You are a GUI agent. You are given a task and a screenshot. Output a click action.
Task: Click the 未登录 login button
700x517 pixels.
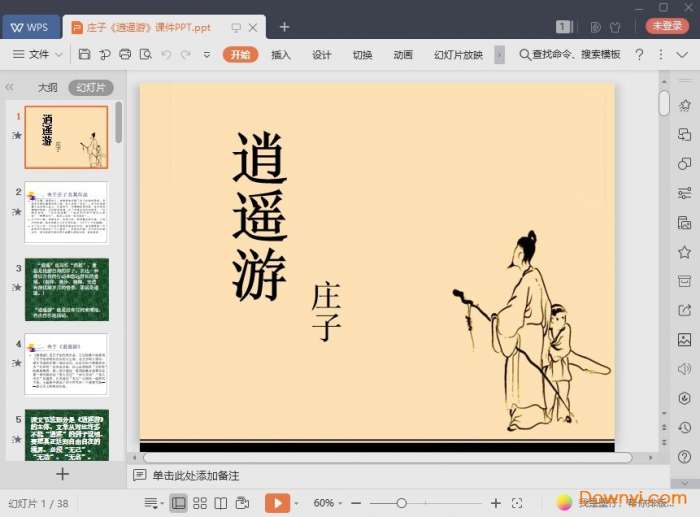point(667,25)
